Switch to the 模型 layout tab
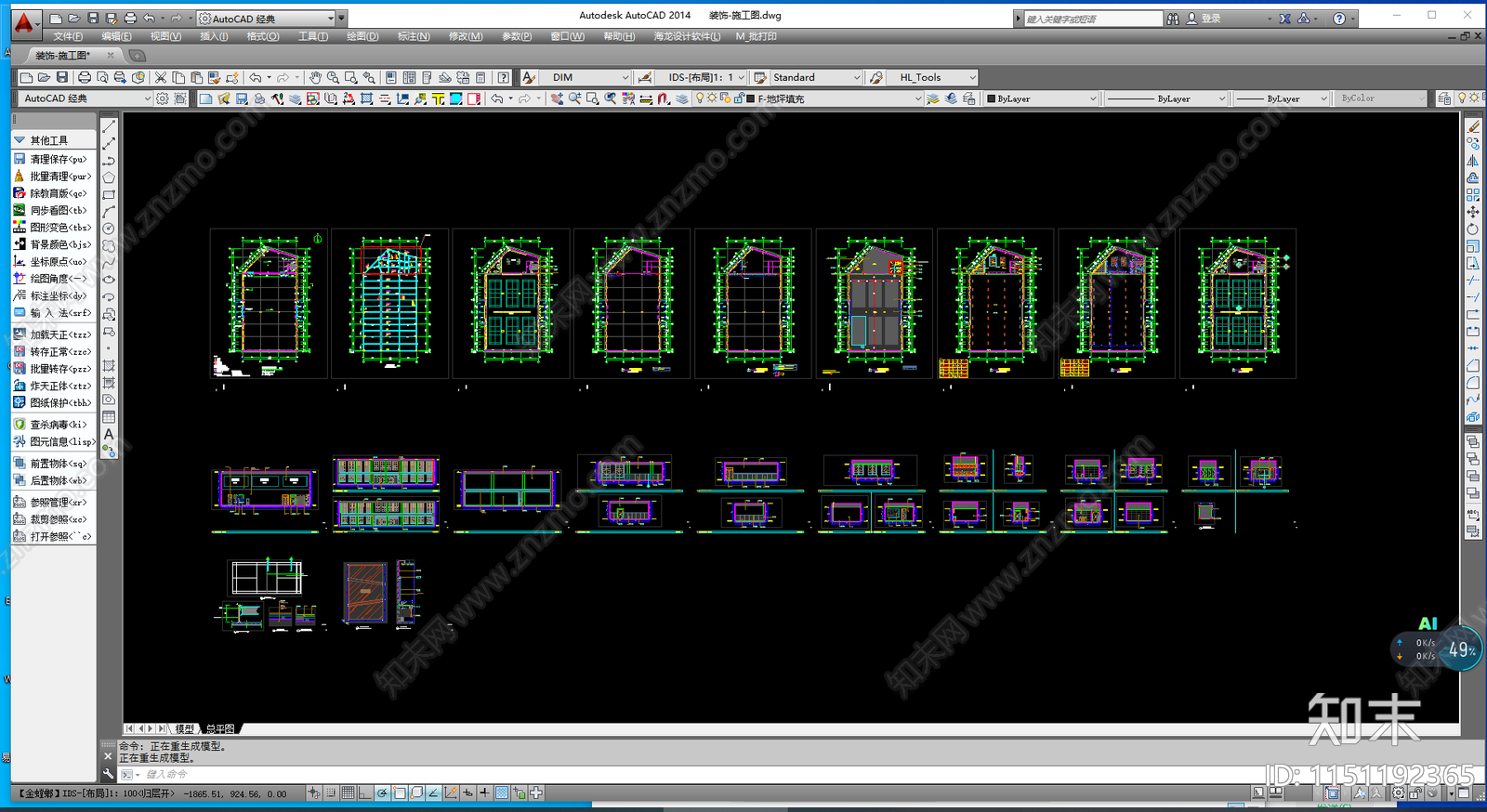 (x=185, y=729)
